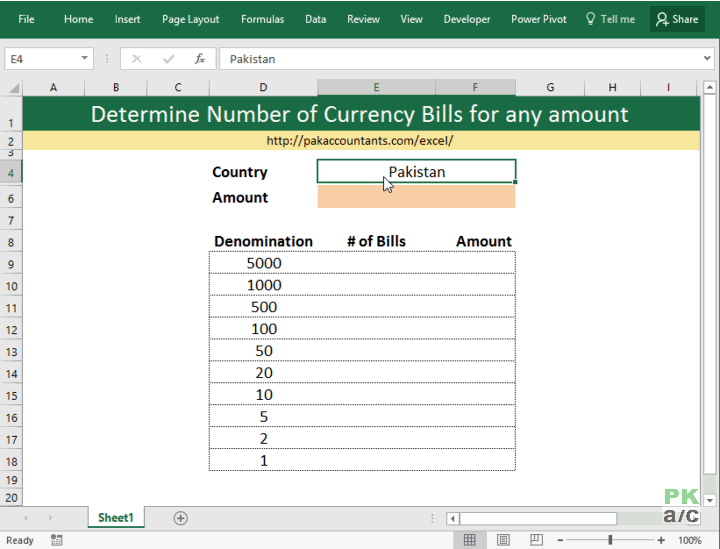Open the Formulas ribbon tab
The width and height of the screenshot is (720, 549).
263,19
